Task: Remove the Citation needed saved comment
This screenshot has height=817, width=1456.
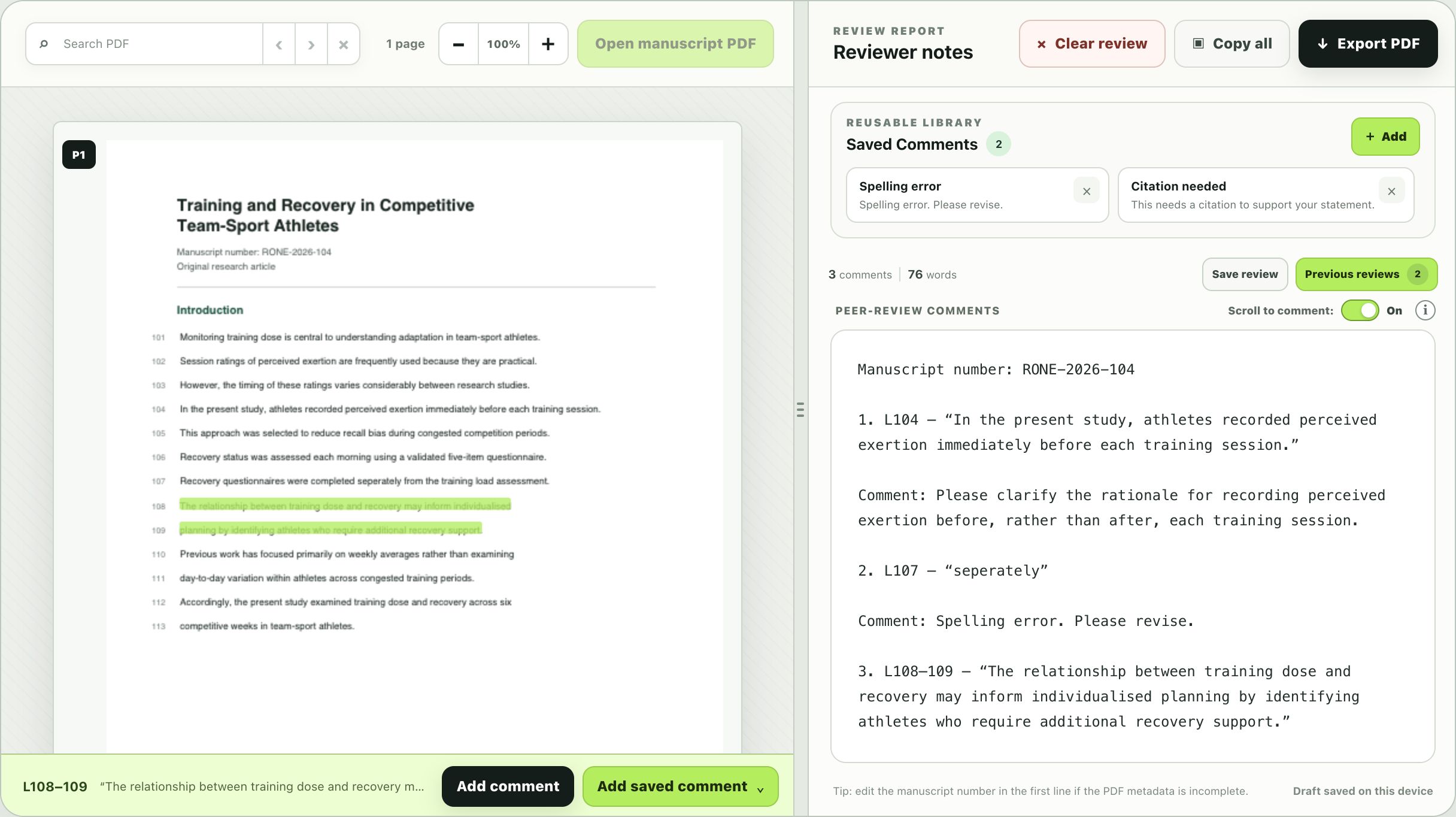Action: (1391, 191)
